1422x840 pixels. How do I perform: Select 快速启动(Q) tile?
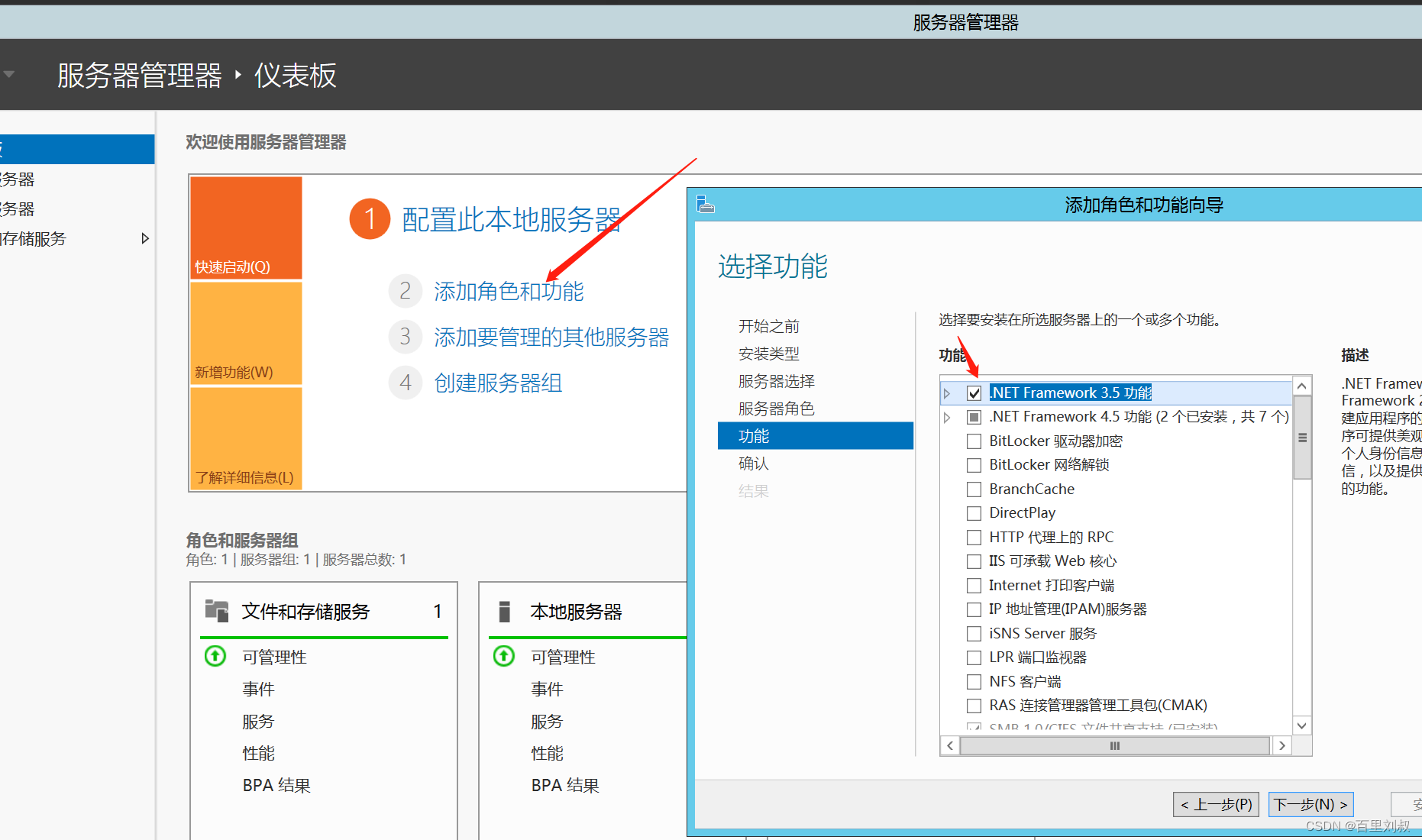(246, 228)
